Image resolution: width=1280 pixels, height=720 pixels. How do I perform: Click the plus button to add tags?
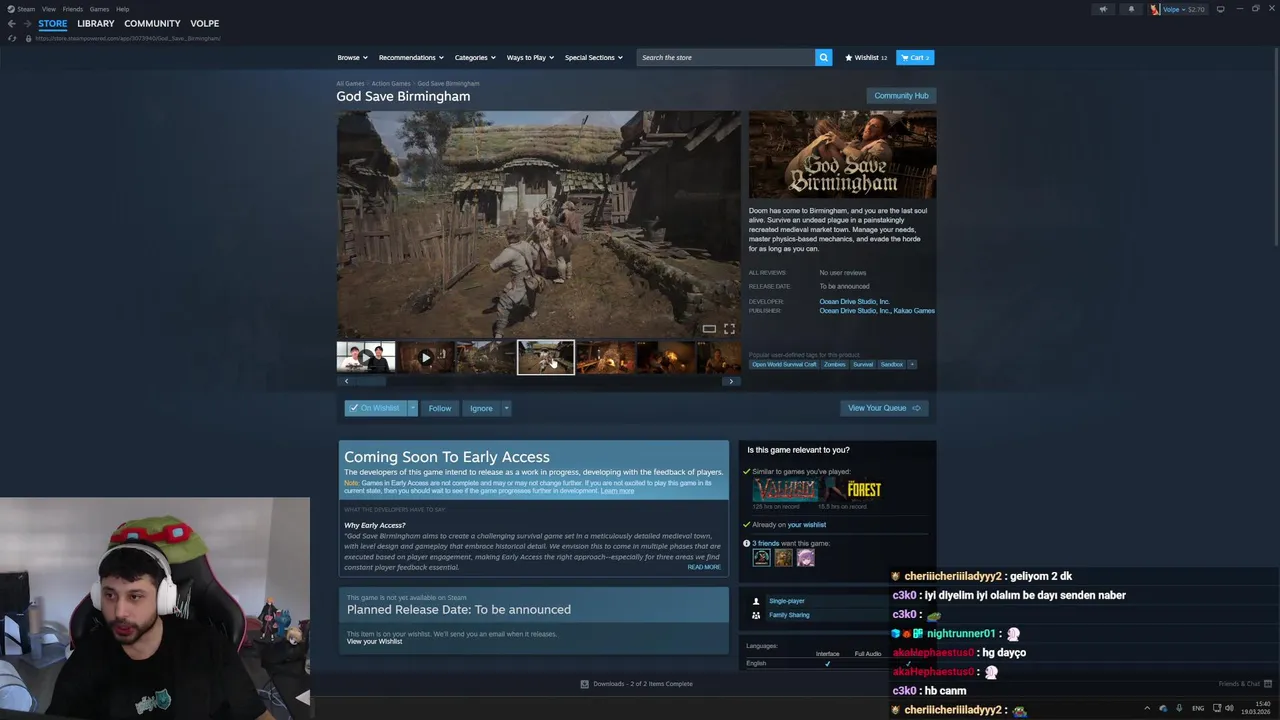pos(912,364)
